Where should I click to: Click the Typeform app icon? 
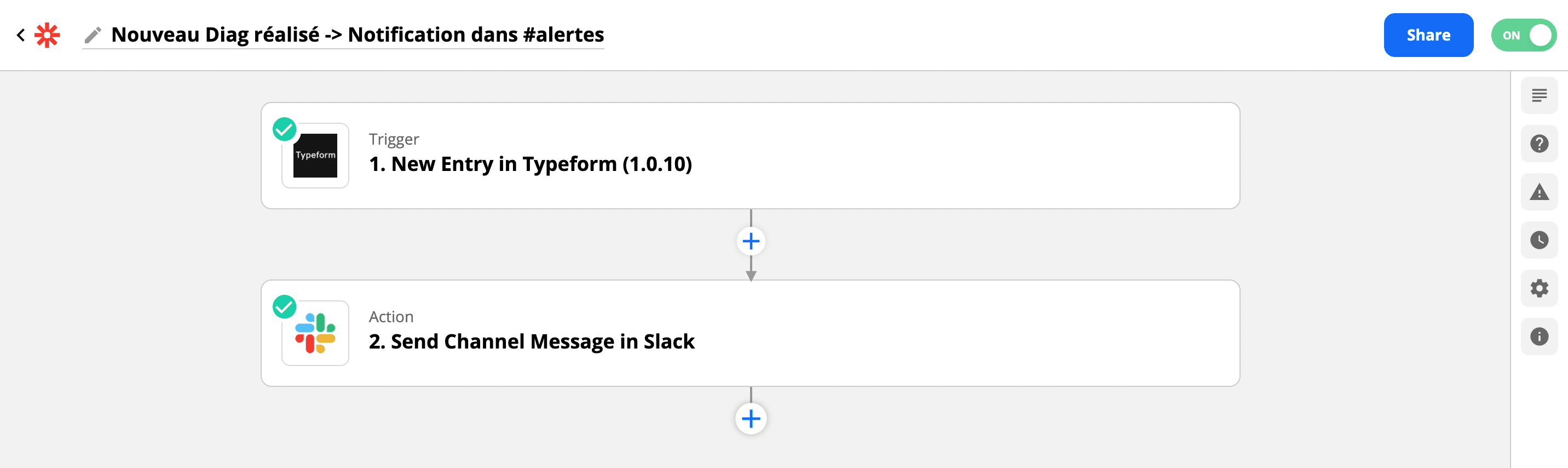tap(315, 156)
